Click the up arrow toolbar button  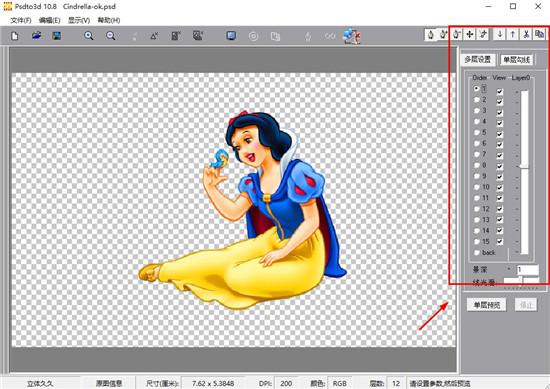(513, 34)
